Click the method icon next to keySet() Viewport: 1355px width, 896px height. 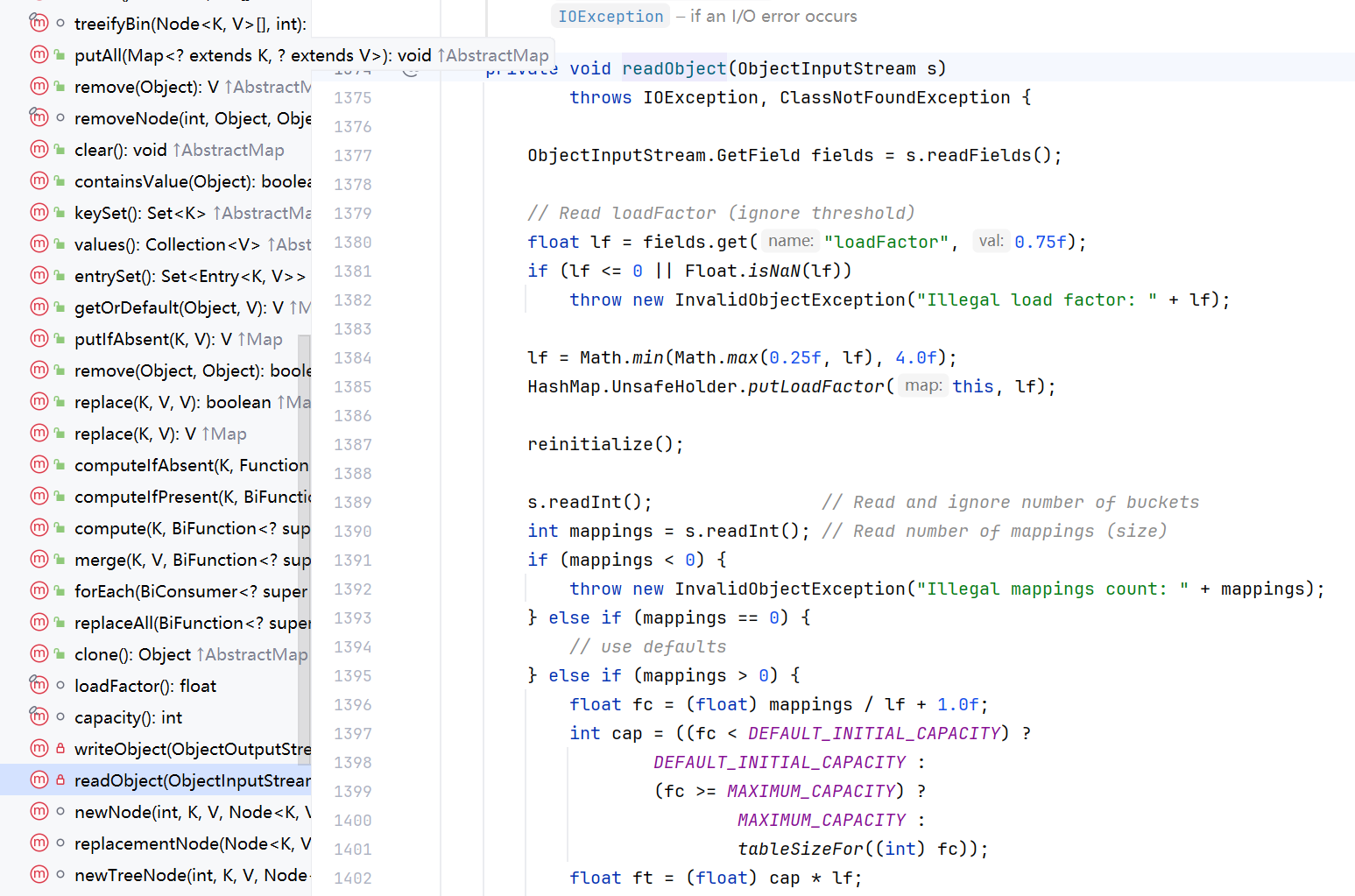tap(39, 213)
